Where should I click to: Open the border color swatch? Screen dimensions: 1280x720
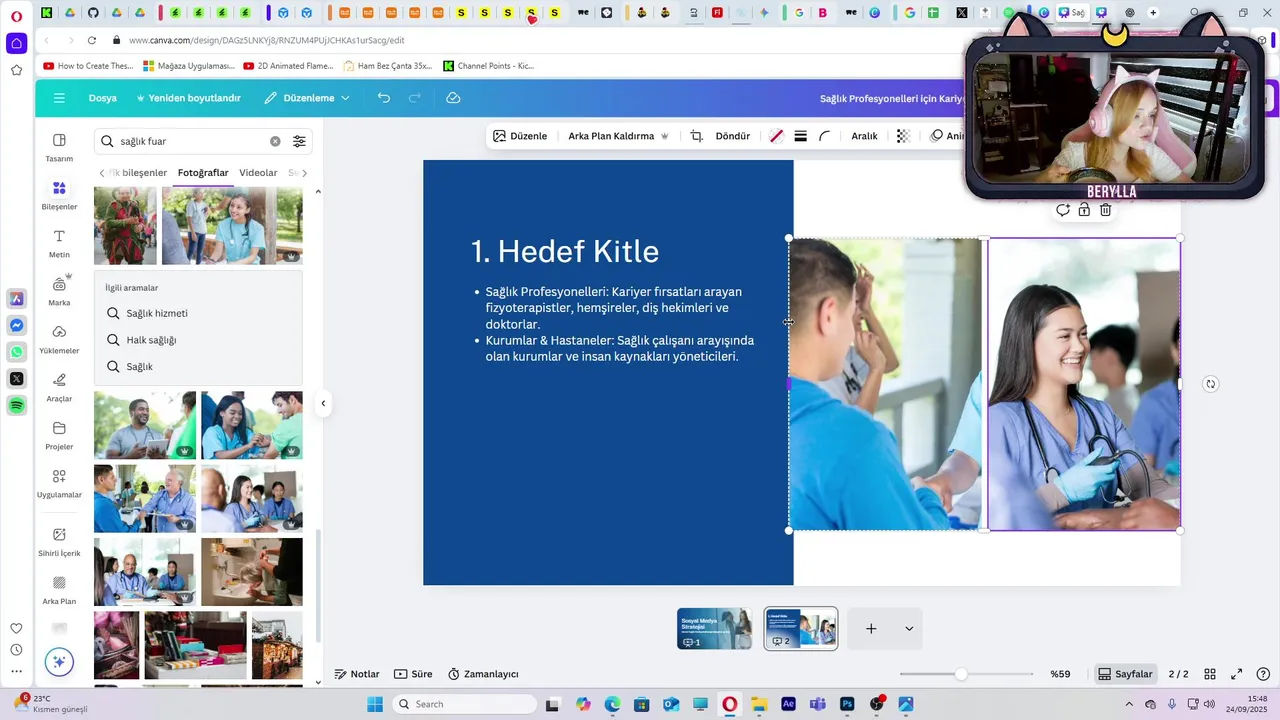776,136
